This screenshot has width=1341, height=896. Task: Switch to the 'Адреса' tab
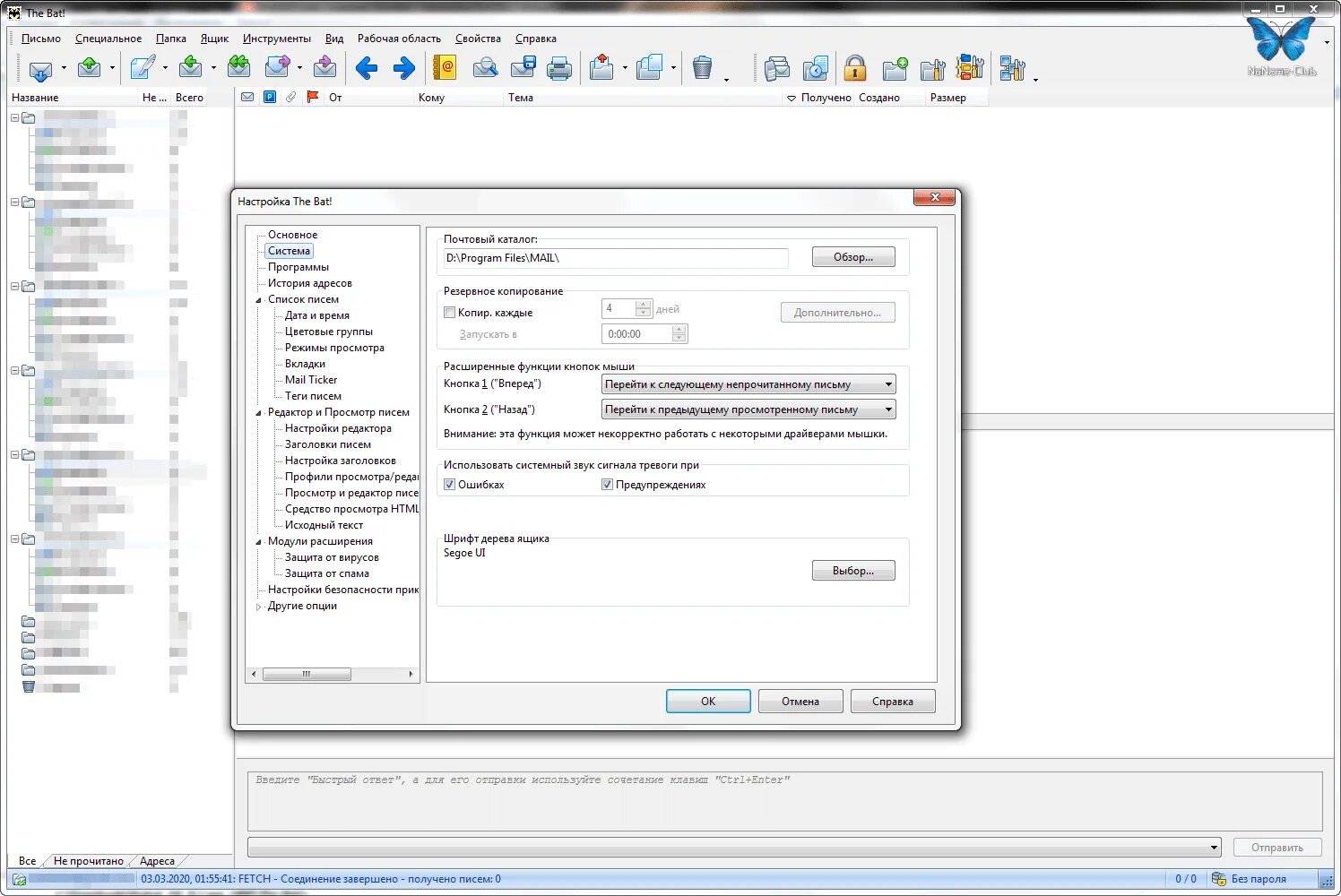(157, 861)
